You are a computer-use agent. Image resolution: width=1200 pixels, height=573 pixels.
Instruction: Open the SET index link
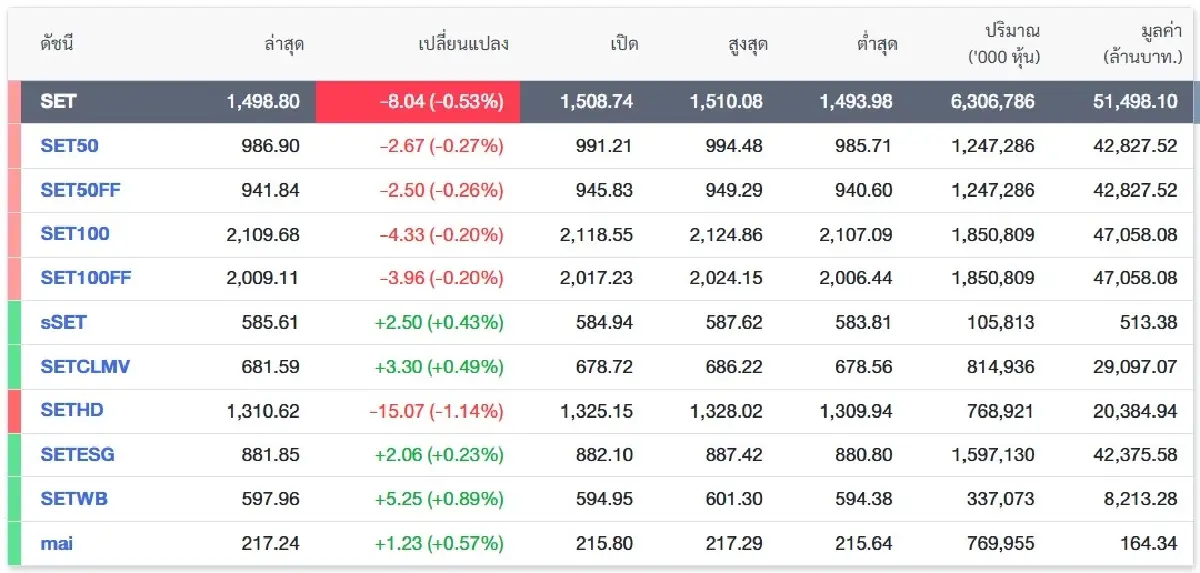click(x=58, y=102)
